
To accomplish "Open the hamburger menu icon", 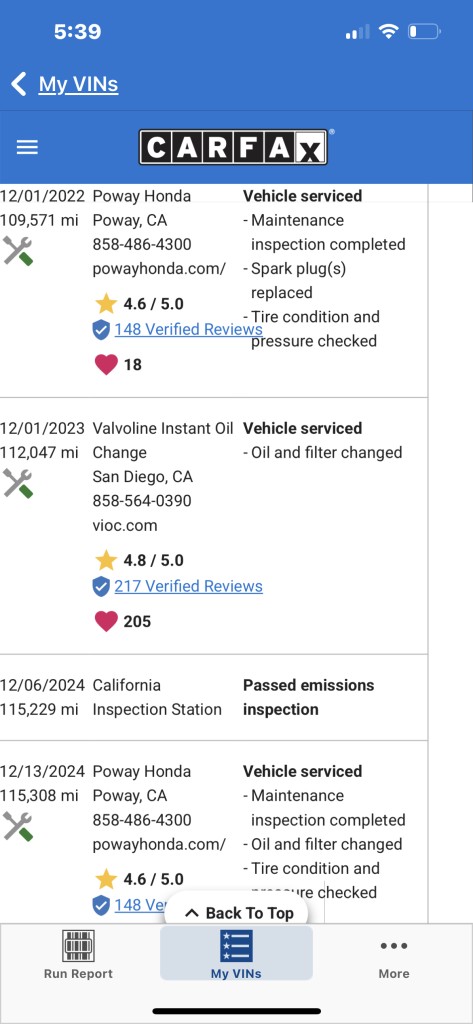I will click(27, 148).
